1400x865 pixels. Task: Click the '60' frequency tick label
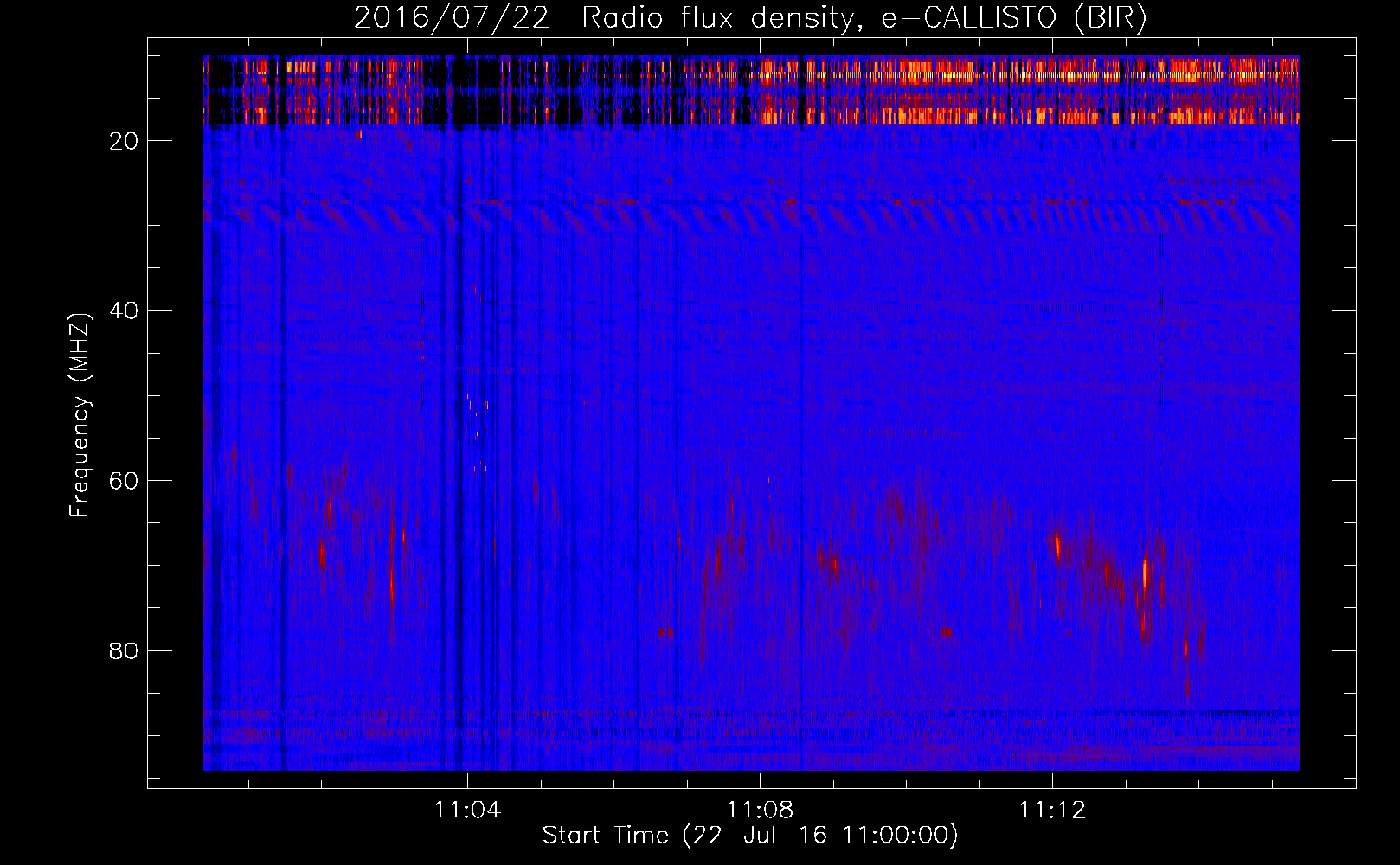[124, 481]
